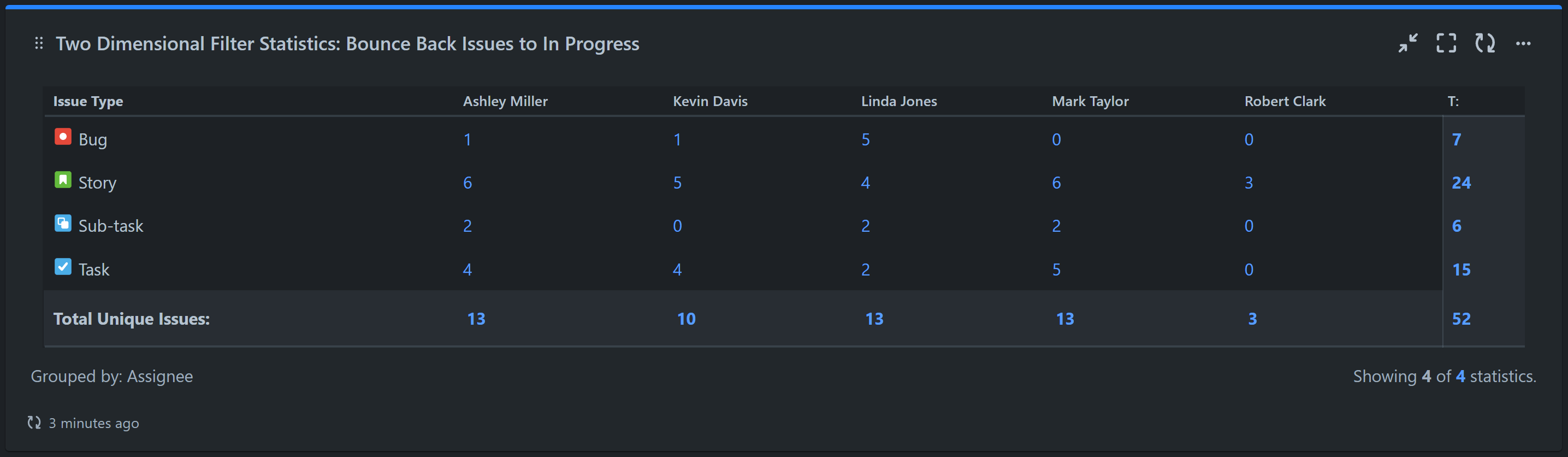Viewport: 1568px width, 457px height.
Task: Click the Bug issue type icon
Action: (x=63, y=137)
